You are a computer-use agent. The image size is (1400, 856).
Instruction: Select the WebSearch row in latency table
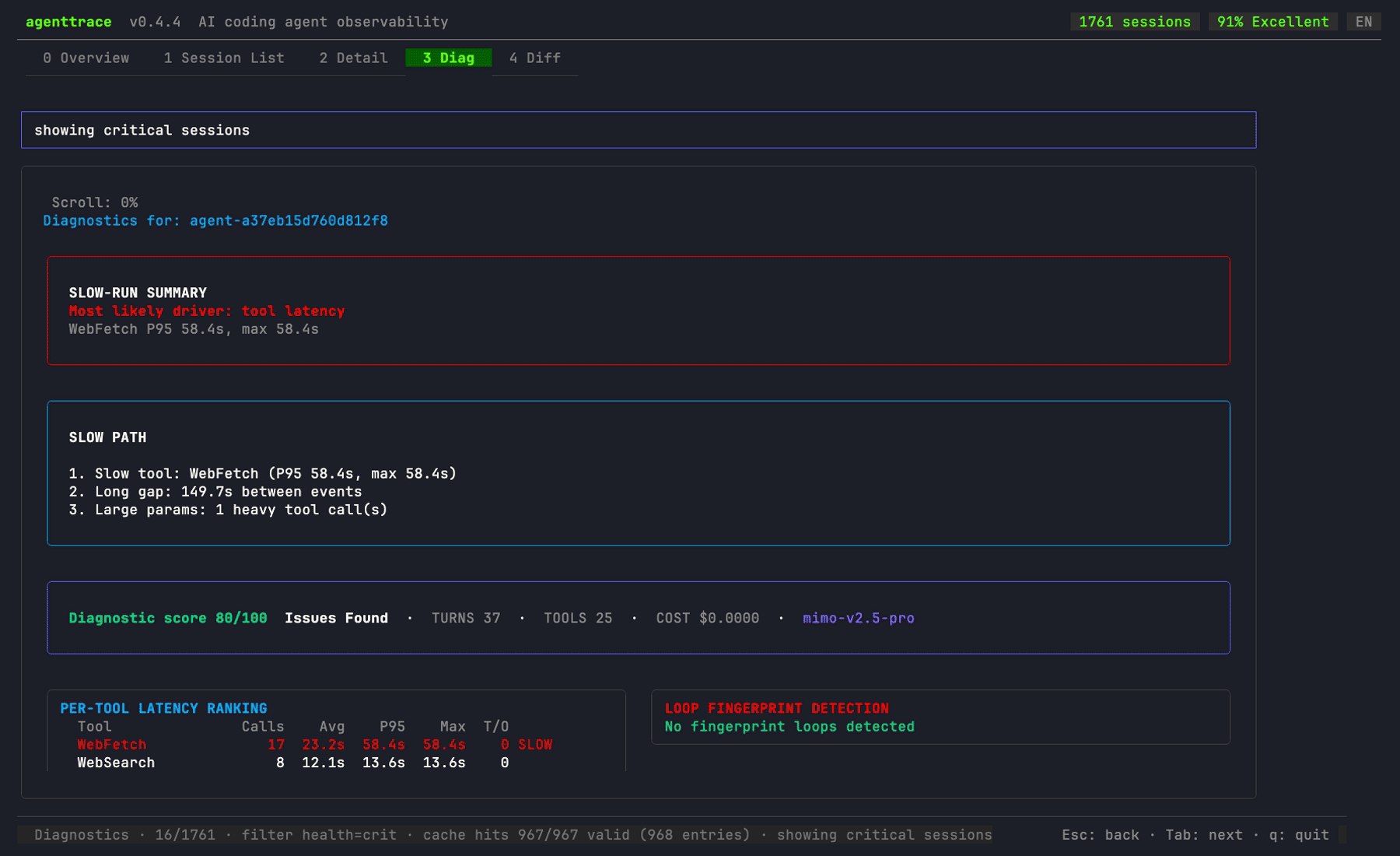tap(293, 763)
